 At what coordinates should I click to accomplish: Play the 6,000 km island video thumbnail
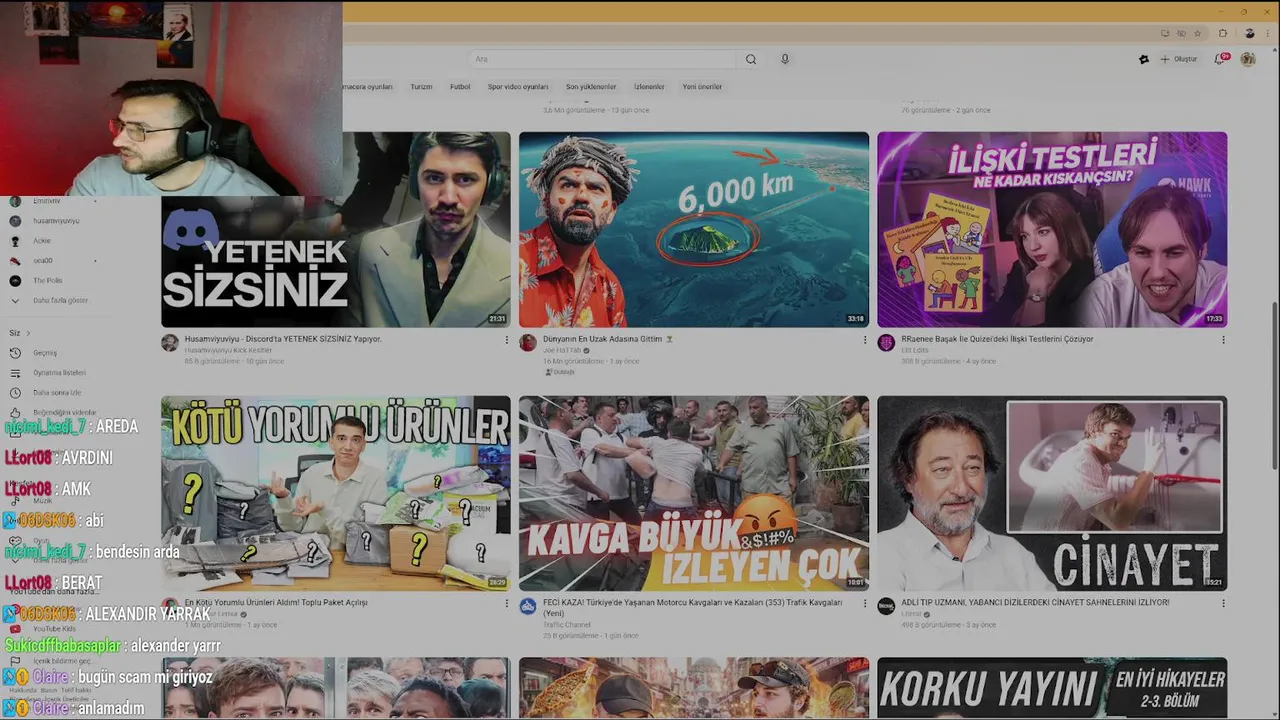tap(694, 229)
